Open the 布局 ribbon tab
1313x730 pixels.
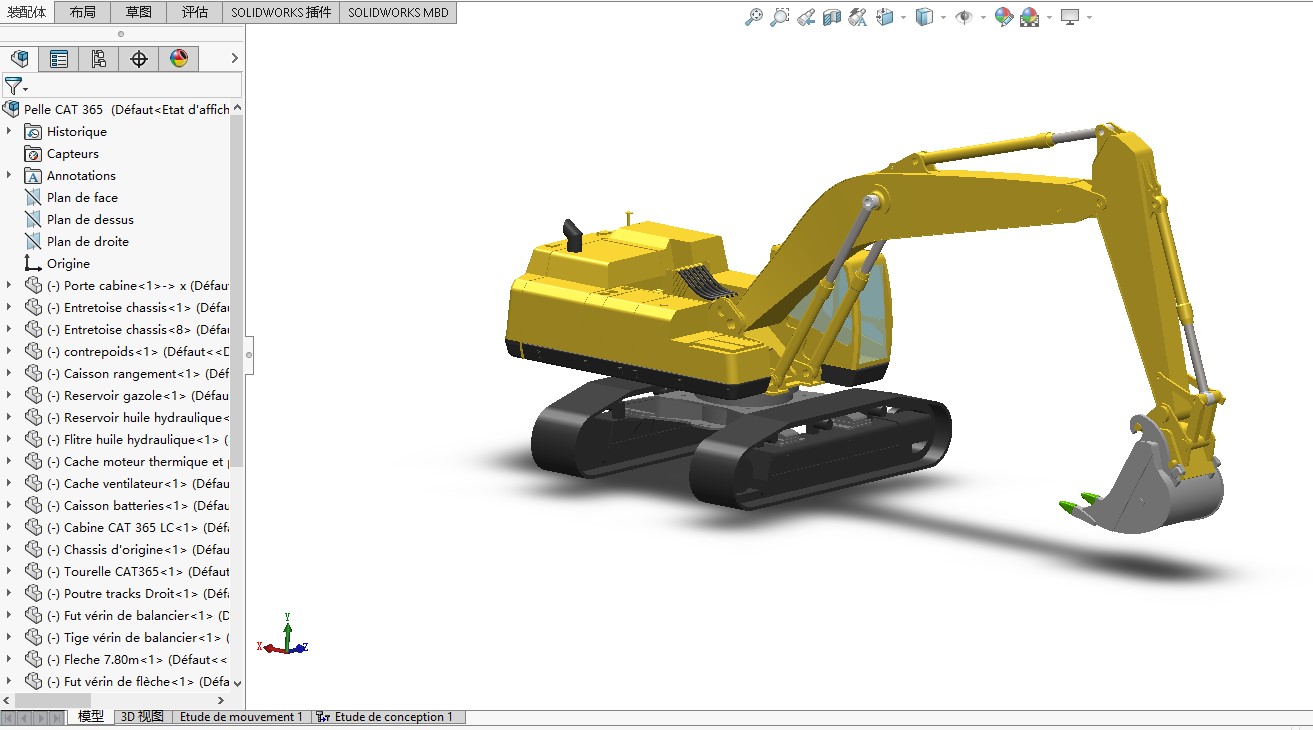pos(84,12)
